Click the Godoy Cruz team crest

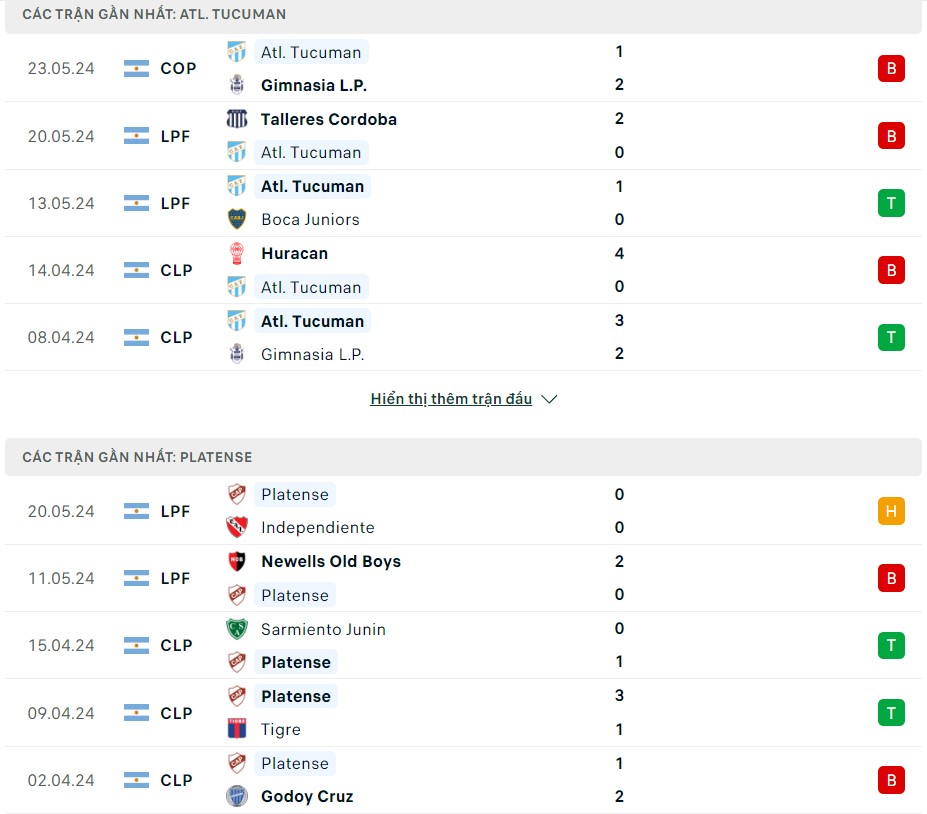click(237, 797)
